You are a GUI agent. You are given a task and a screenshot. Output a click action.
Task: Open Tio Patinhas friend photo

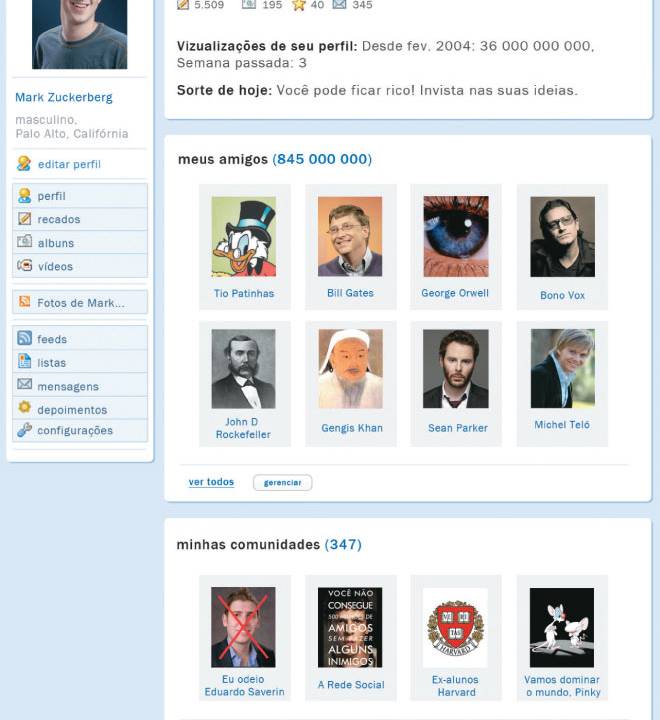pos(243,236)
